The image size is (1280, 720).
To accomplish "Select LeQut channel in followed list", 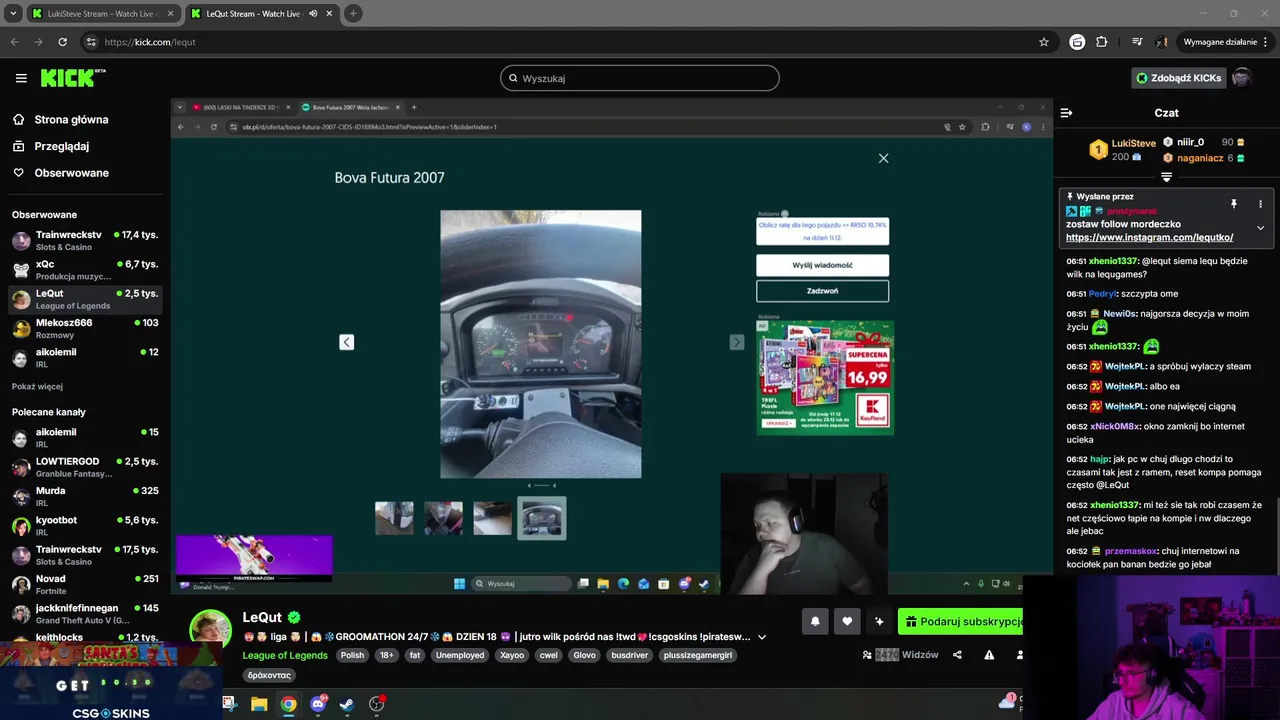I will coord(85,299).
